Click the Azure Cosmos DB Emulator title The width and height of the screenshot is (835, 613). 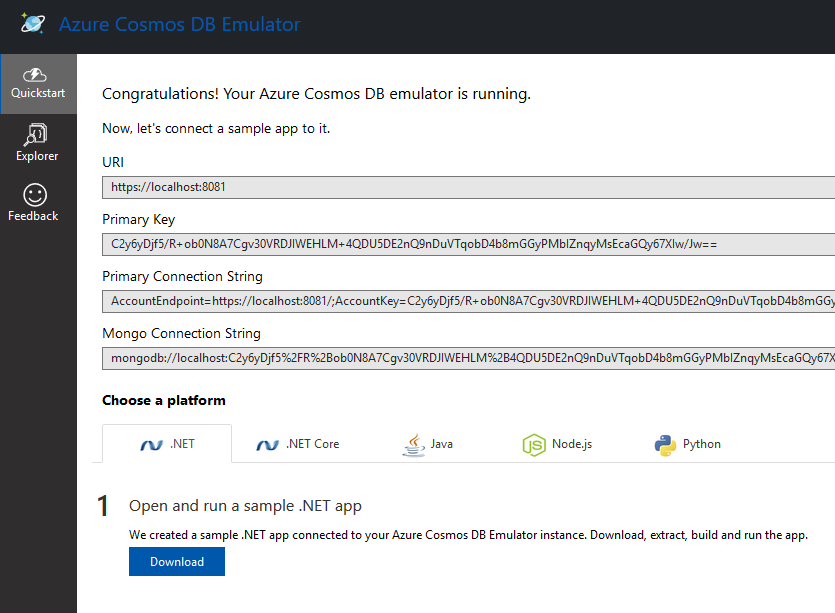pyautogui.click(x=179, y=25)
